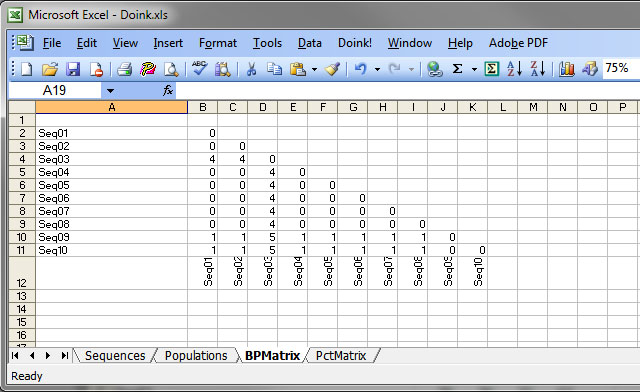Switch to the Populations sheet tab
Viewport: 640px width, 392px height.
(196, 356)
